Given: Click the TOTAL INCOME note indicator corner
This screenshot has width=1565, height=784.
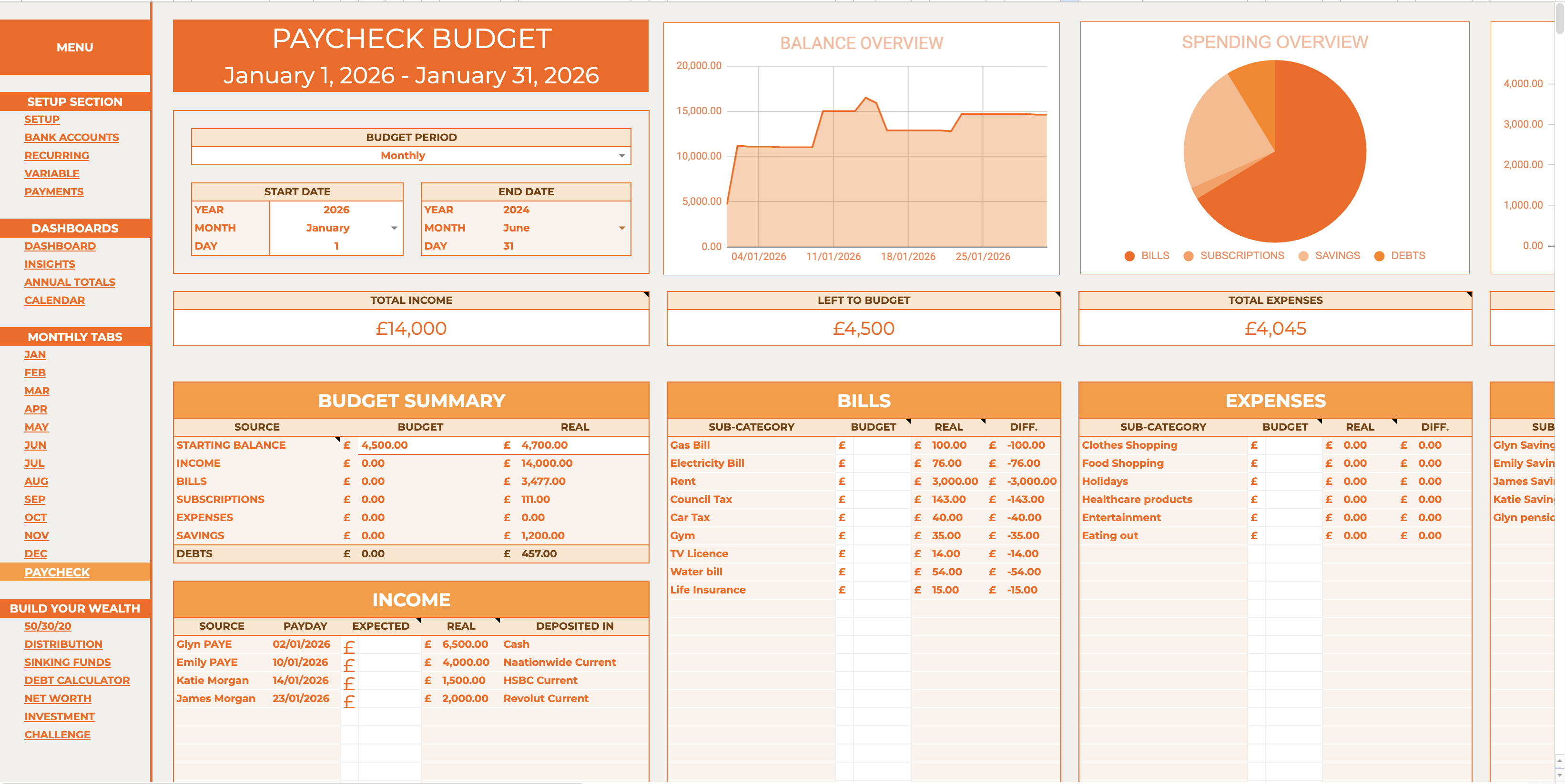Looking at the screenshot, I should [646, 294].
